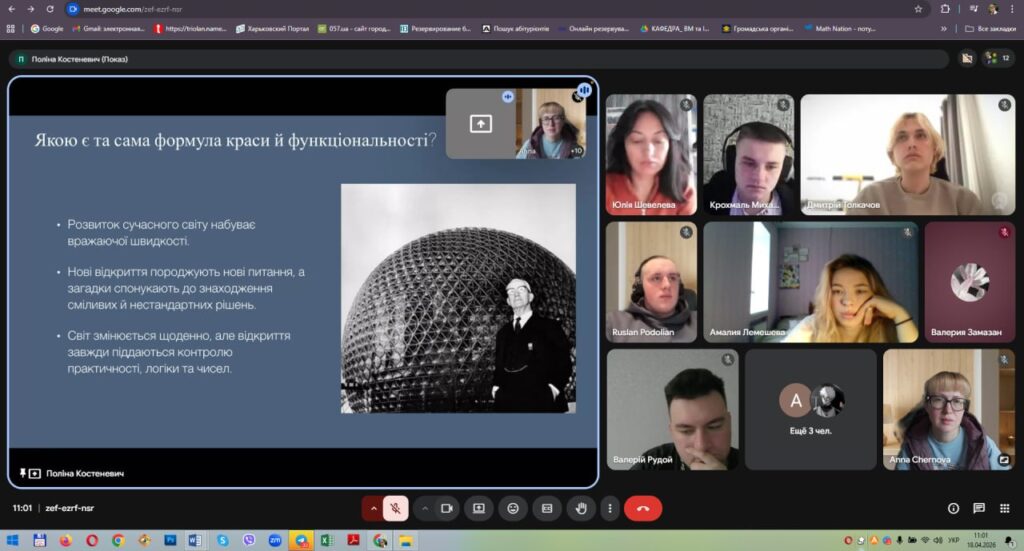The image size is (1024, 551).
Task: Click the share screen present button
Action: pos(479,508)
